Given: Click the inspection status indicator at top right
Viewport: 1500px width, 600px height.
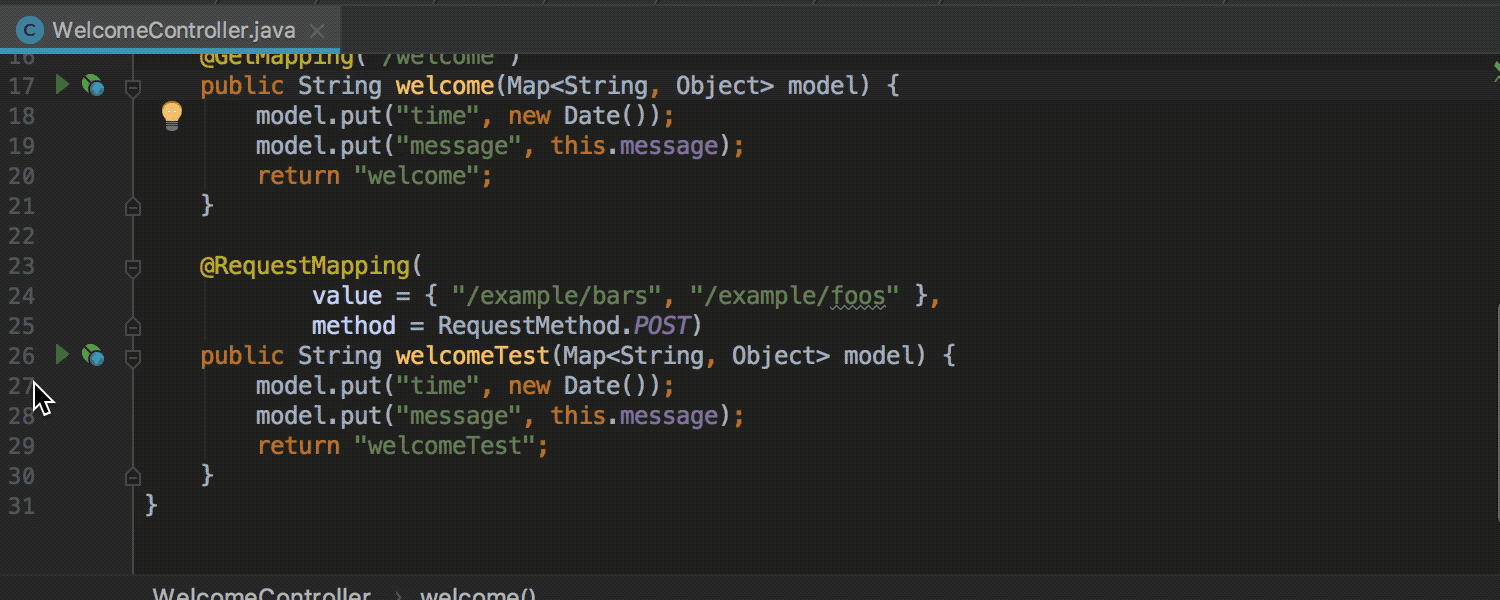Looking at the screenshot, I should coord(1496,70).
